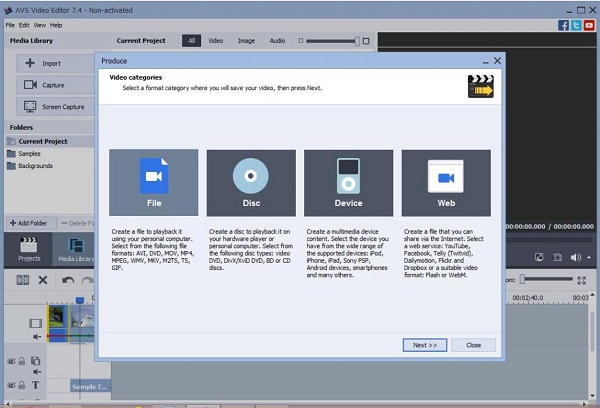The width and height of the screenshot is (600, 408).
Task: Adjust the thumbnail size slider
Action: (333, 41)
